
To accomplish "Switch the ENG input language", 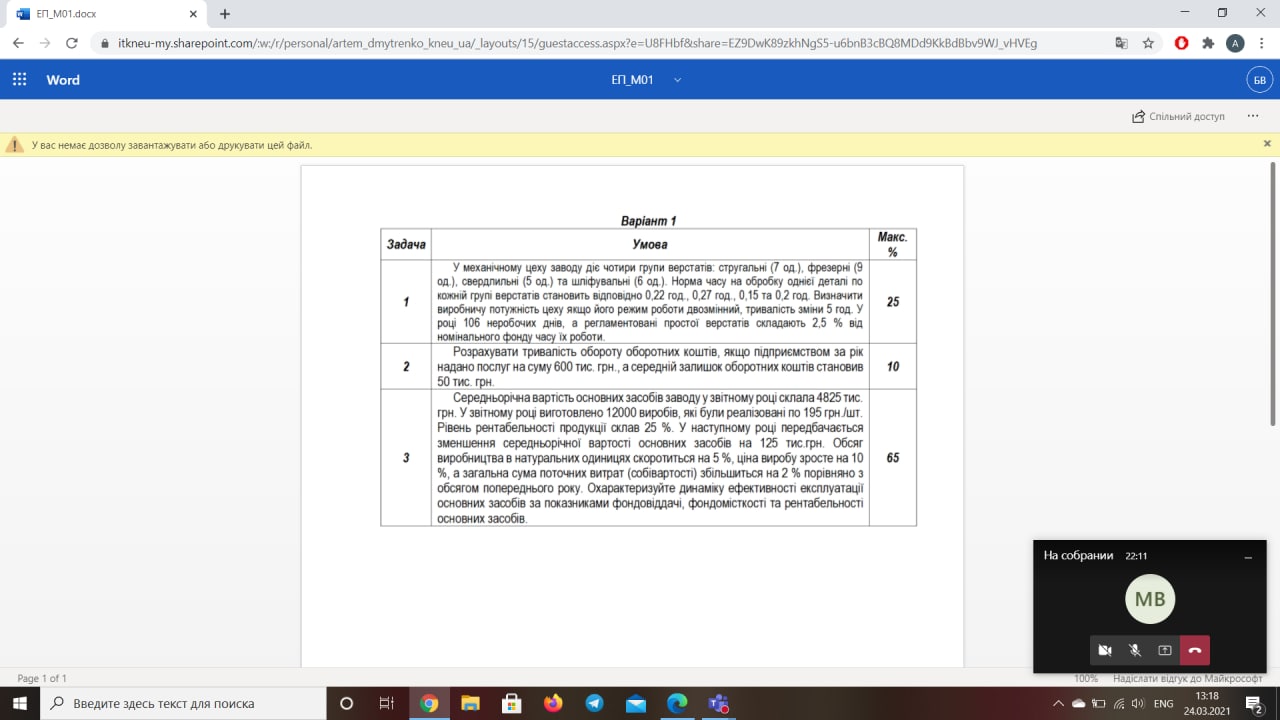I will pyautogui.click(x=1163, y=703).
